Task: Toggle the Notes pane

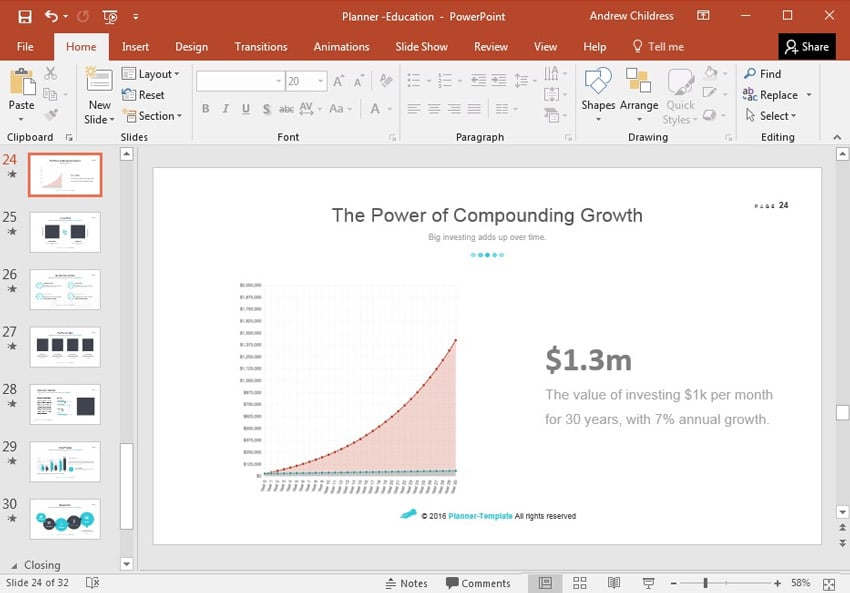Action: pos(406,583)
